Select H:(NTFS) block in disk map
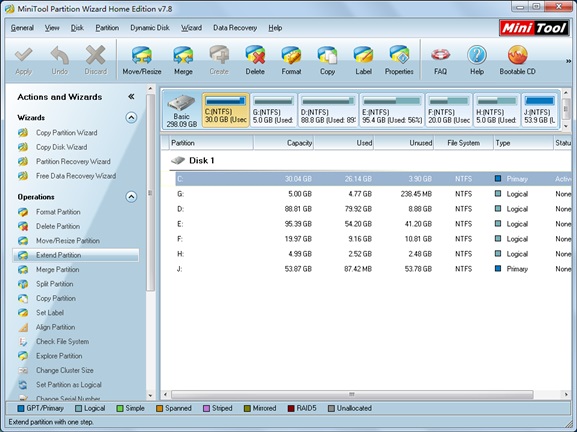577x432 pixels. coord(497,110)
